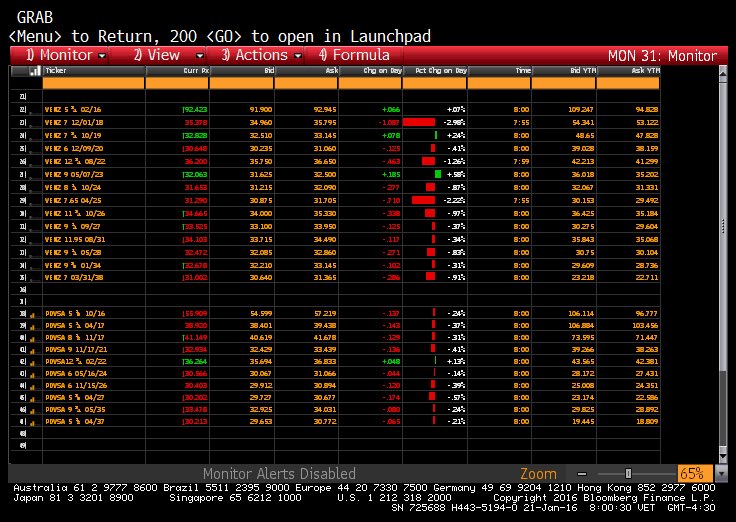736x522 pixels.
Task: Click the 109.247 Bid YTM cell
Action: (x=581, y=110)
